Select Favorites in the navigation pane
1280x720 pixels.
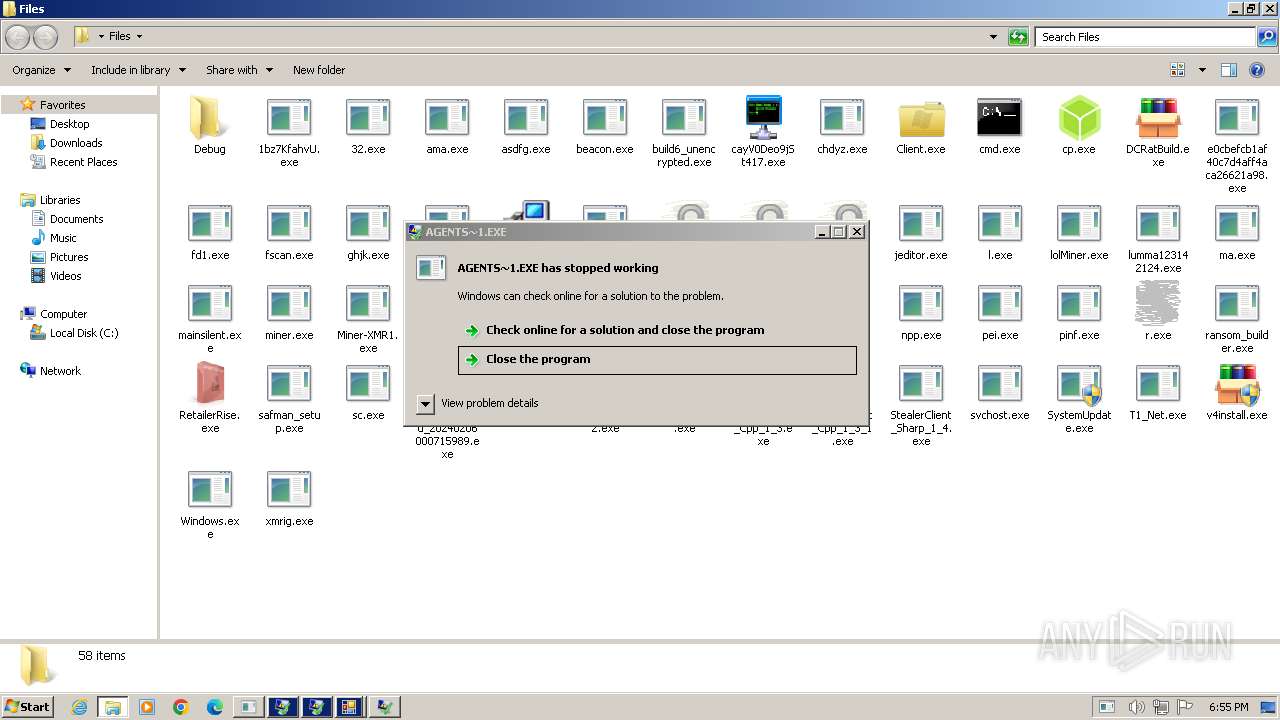(x=62, y=105)
